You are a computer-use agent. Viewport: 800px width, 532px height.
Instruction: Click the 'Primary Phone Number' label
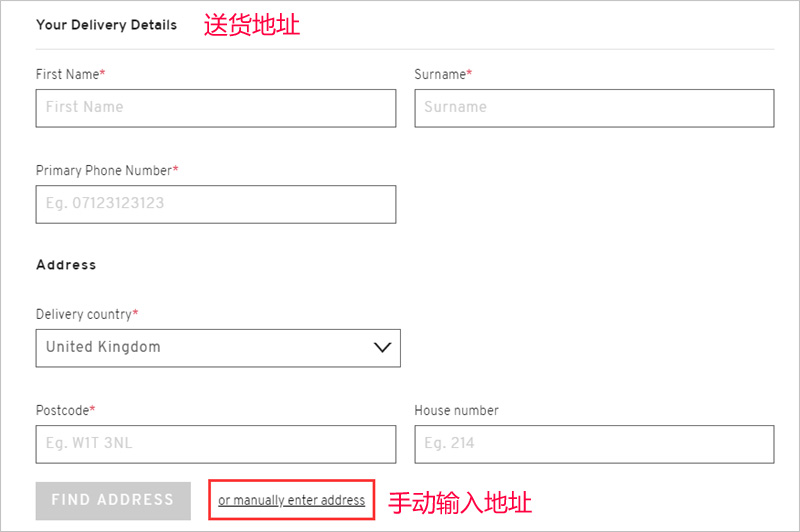[104, 170]
